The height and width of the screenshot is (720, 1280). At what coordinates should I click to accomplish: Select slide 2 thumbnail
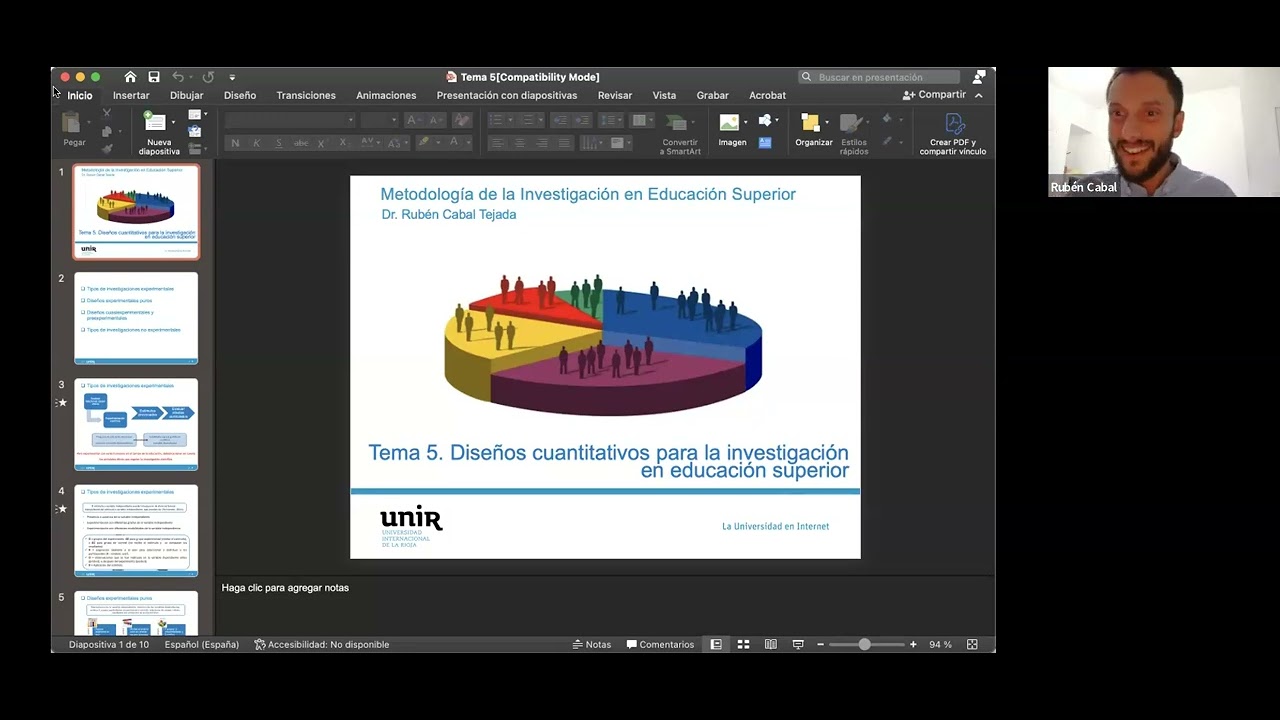(x=136, y=318)
